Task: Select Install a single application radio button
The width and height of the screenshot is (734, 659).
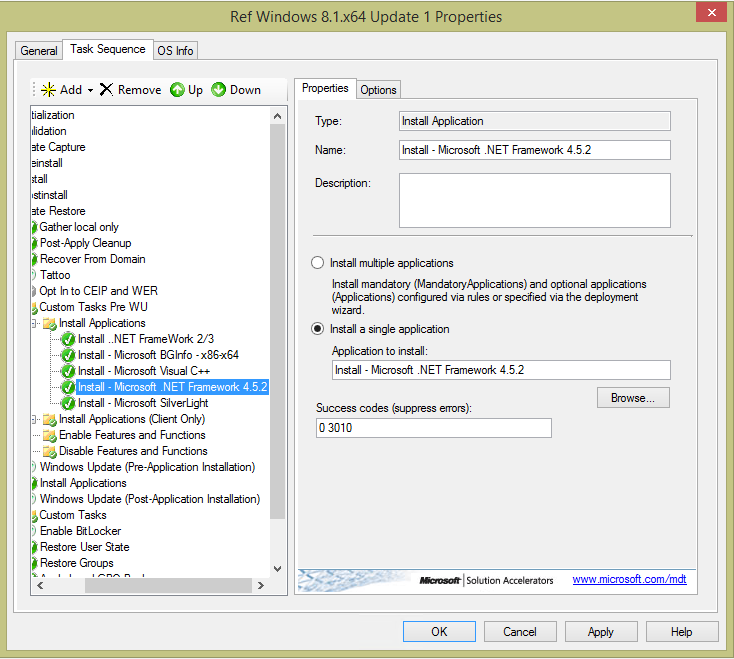Action: click(x=318, y=329)
